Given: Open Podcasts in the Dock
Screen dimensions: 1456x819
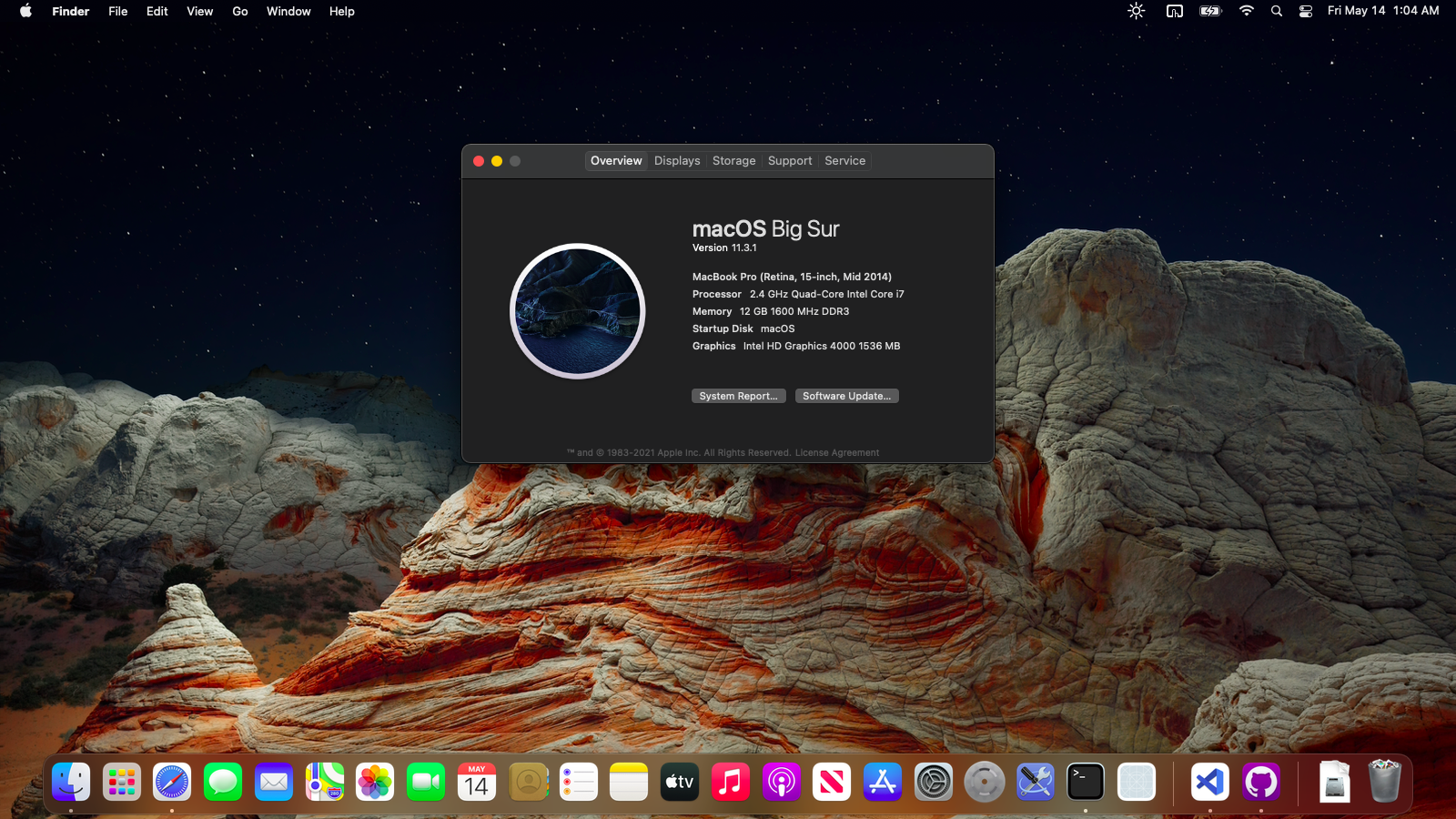Looking at the screenshot, I should [x=781, y=782].
